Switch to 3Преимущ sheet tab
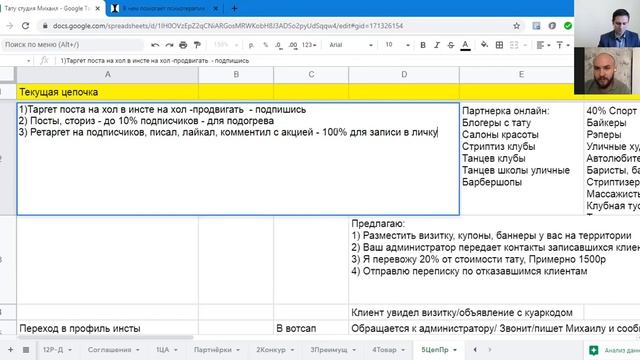 tap(333, 350)
